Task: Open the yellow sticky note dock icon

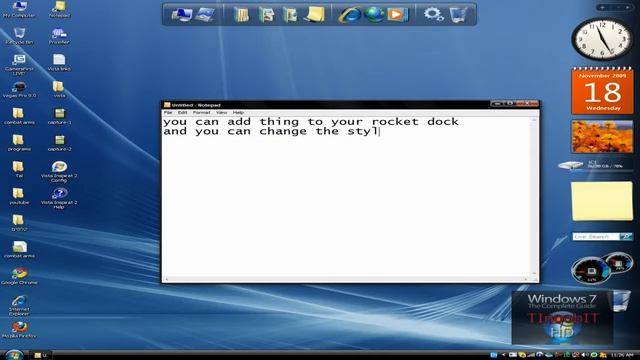Action: (x=315, y=15)
